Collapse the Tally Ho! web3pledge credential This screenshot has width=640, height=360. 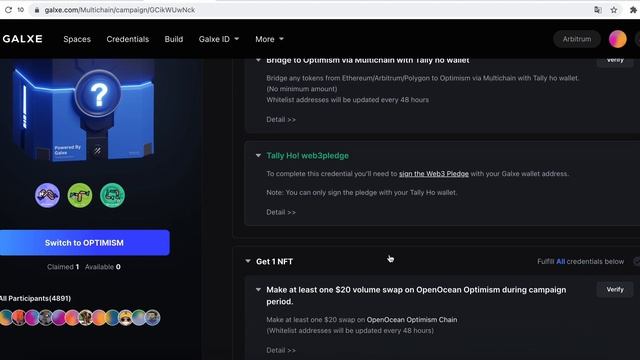click(258, 156)
